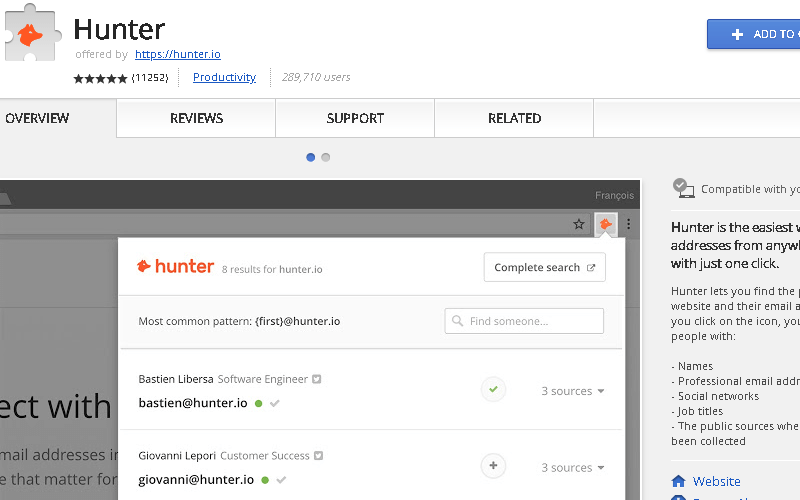
Task: Click the Find someone search field
Action: (524, 321)
